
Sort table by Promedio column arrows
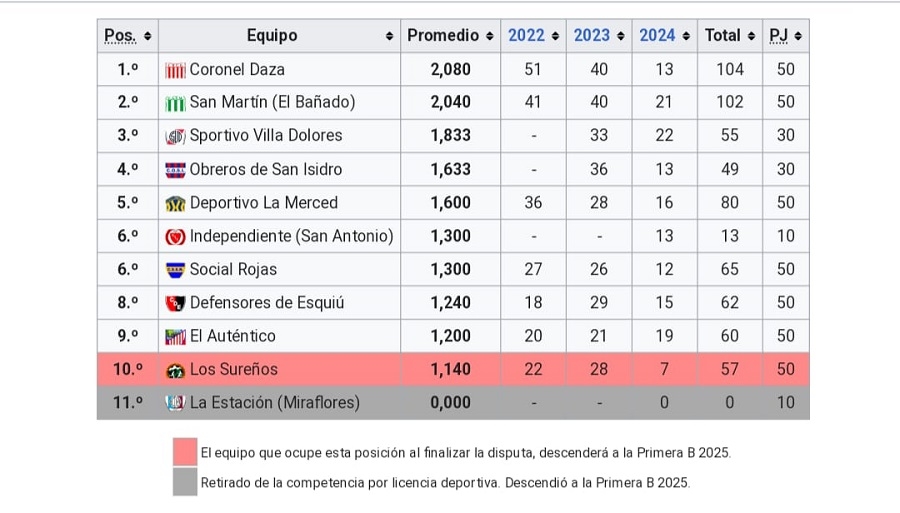pos(490,36)
